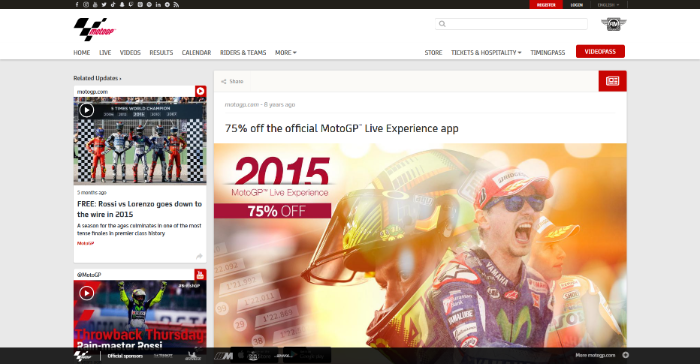Viewport: 700px width, 364px height.
Task: Click the MotoGP logo in the header
Action: pyautogui.click(x=95, y=29)
